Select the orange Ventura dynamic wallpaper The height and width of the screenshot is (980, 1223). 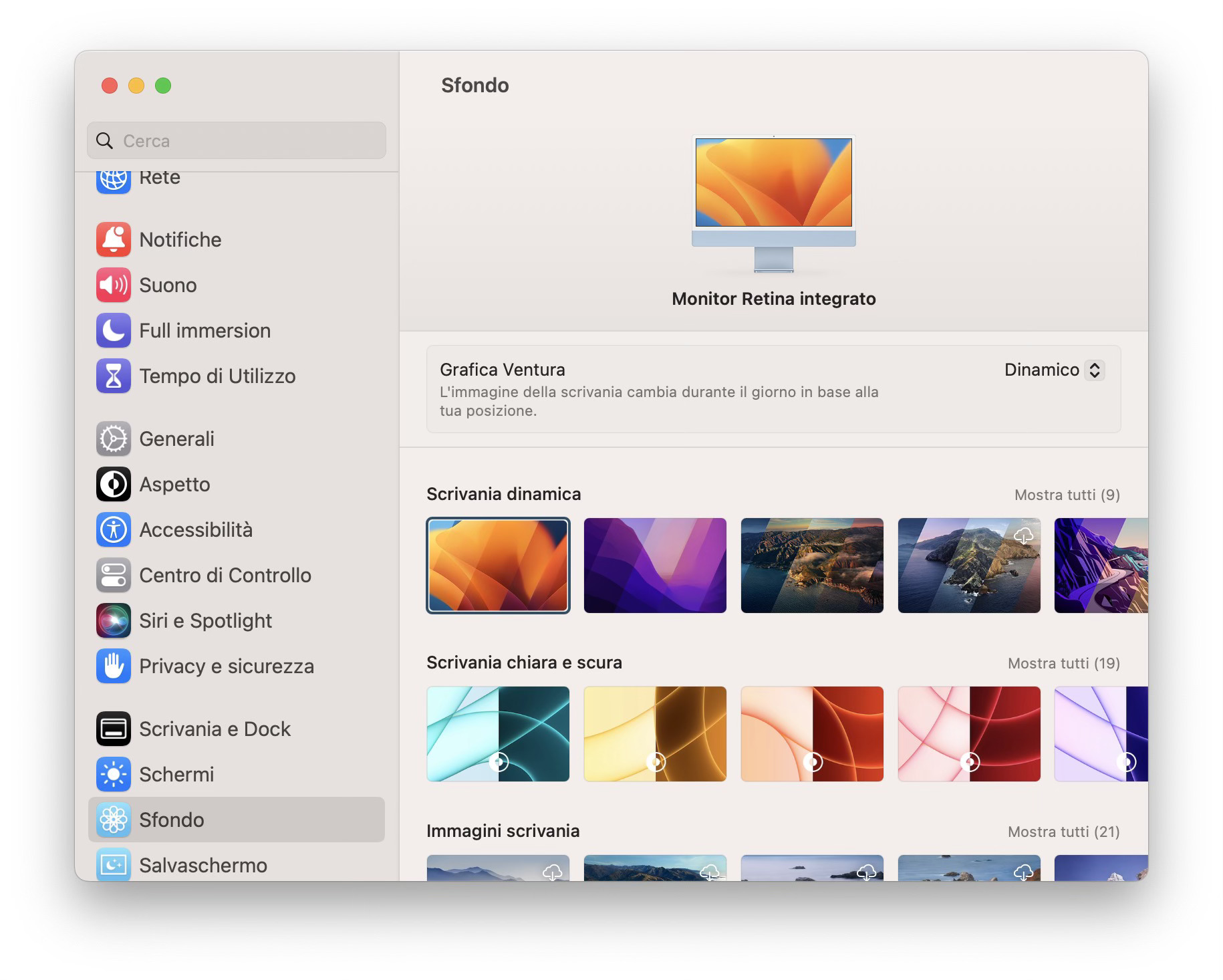(x=499, y=566)
